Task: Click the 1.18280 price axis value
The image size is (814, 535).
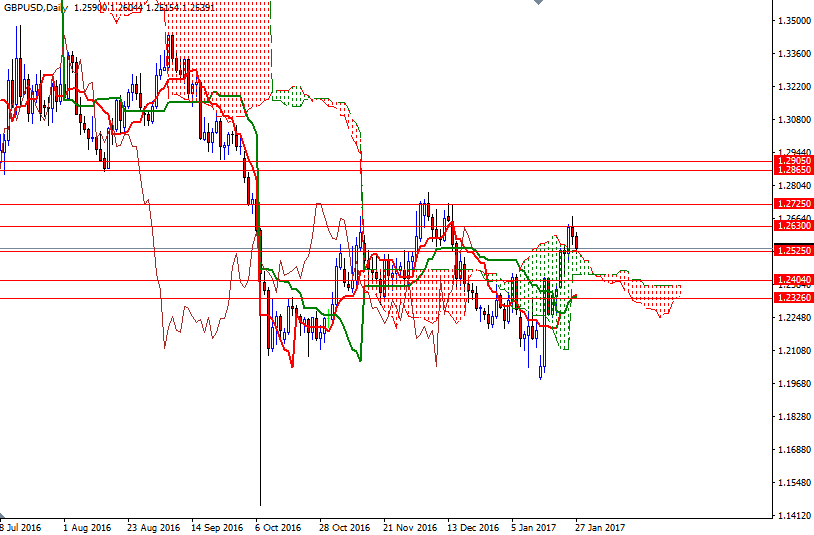Action: coord(794,417)
